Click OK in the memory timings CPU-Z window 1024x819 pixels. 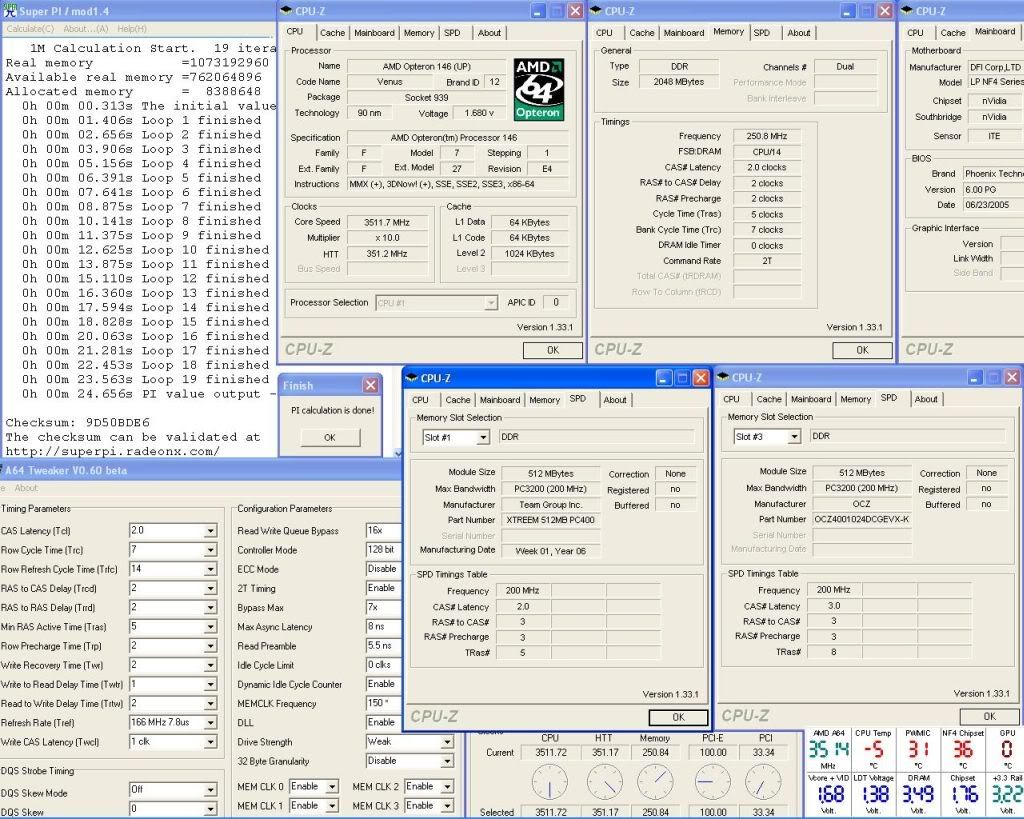click(x=862, y=350)
